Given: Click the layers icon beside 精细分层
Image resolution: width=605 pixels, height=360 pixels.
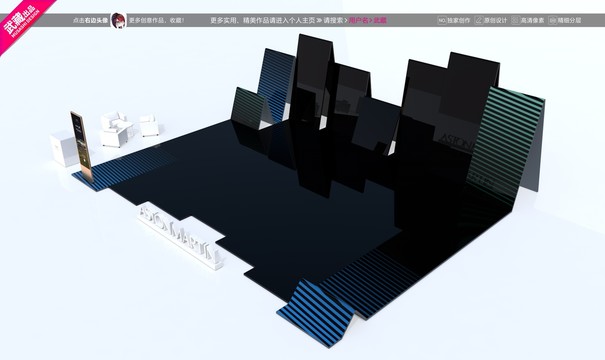Looking at the screenshot, I should (552, 20).
